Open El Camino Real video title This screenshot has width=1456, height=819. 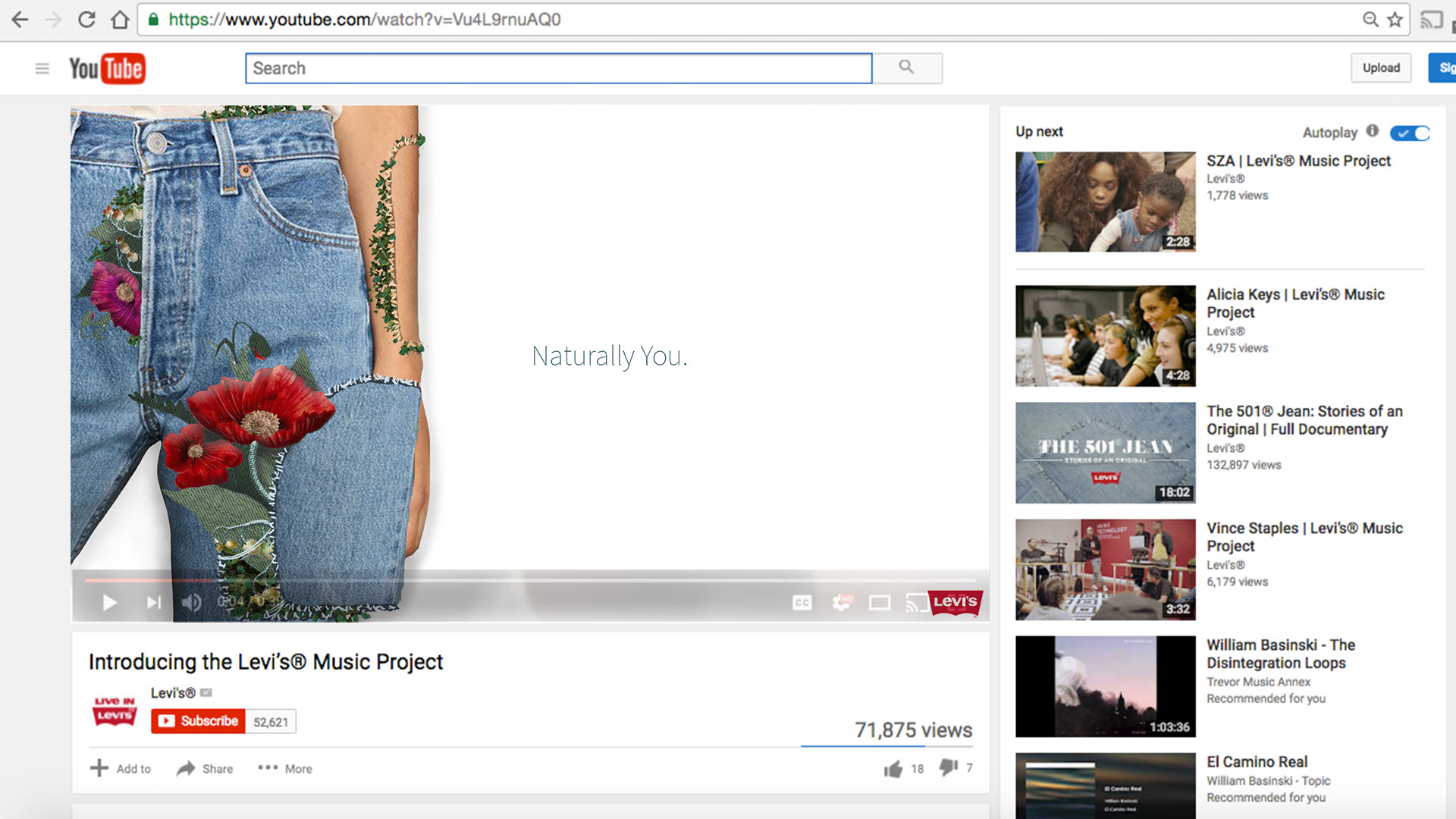pyautogui.click(x=1257, y=761)
